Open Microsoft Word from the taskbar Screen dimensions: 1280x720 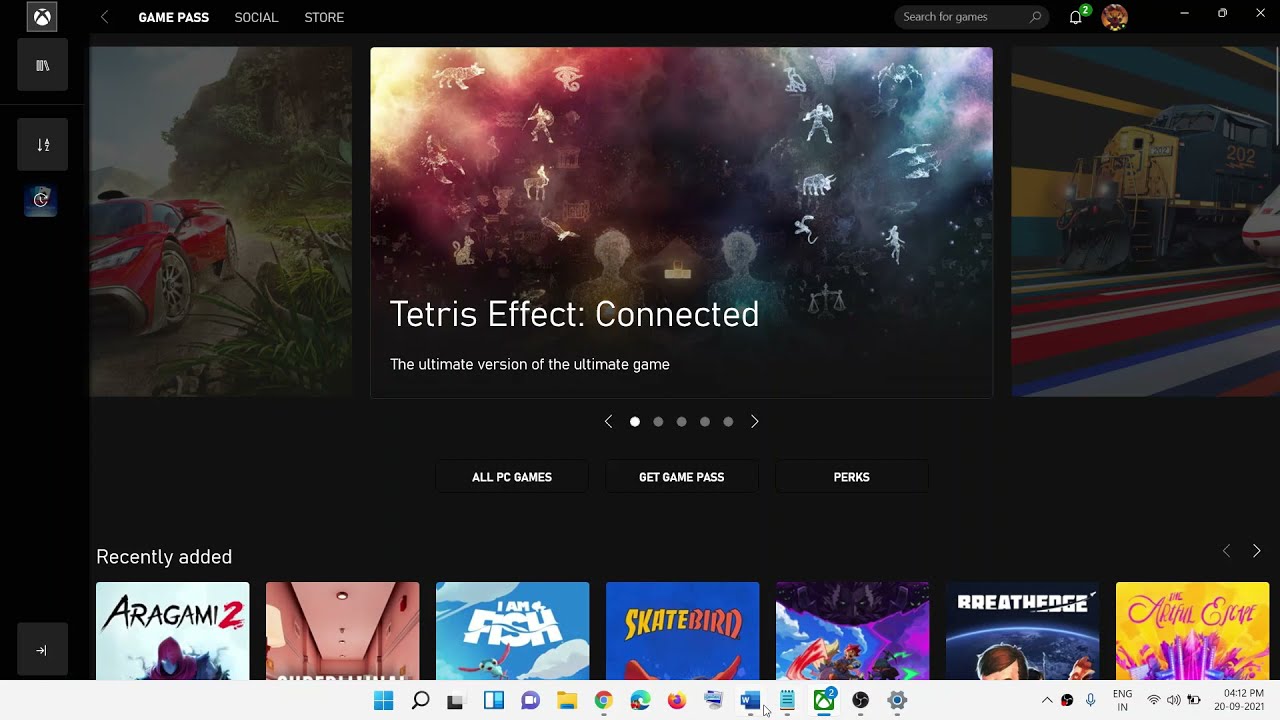click(x=750, y=701)
